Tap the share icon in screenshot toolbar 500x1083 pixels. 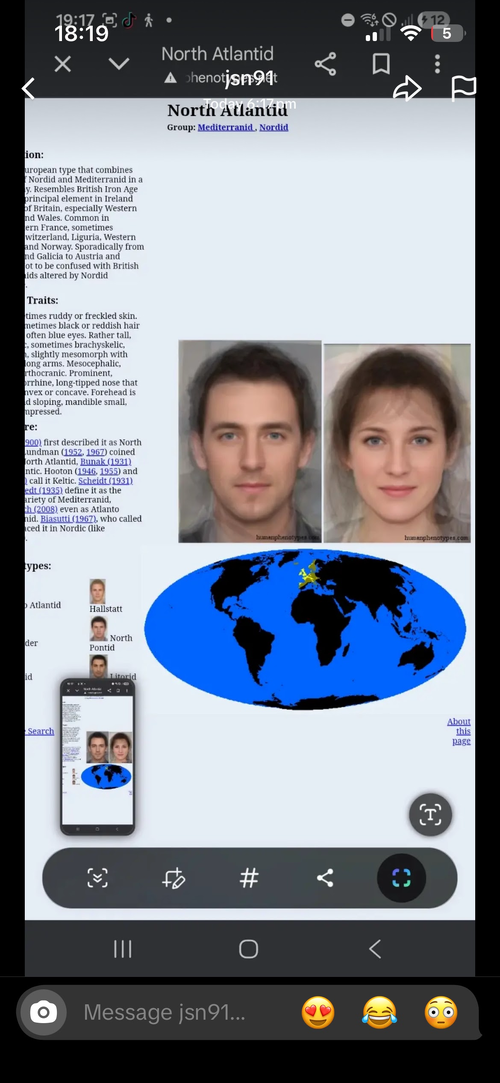pos(325,878)
